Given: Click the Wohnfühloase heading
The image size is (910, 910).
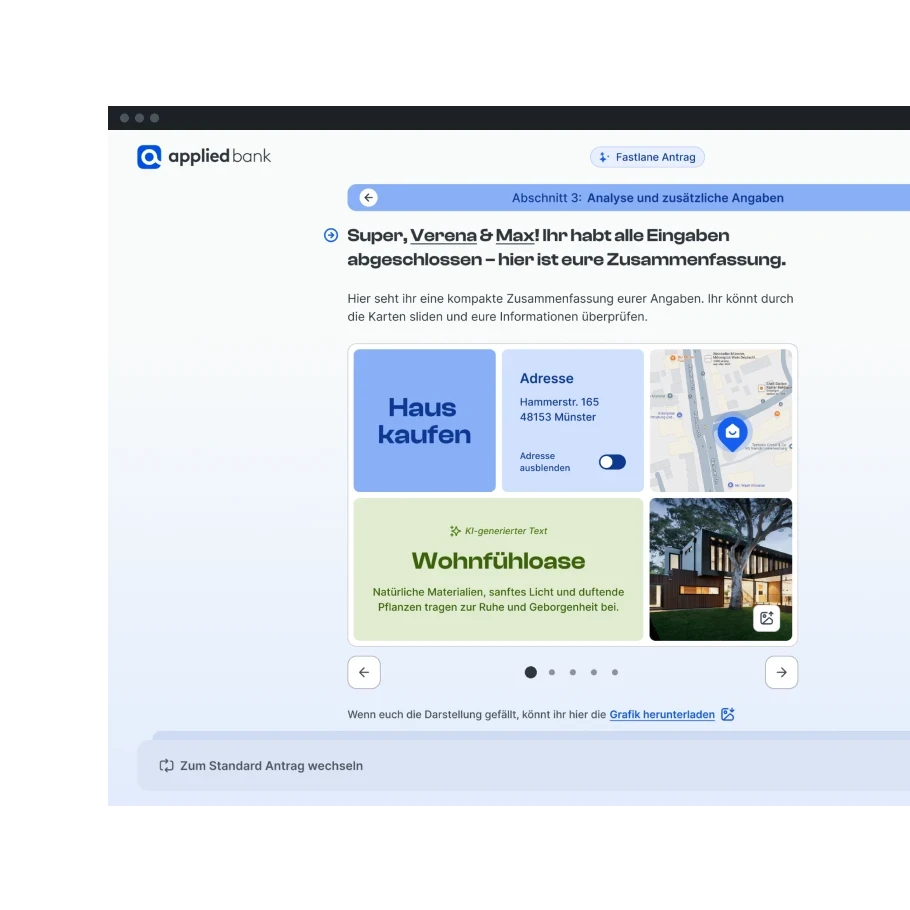Looking at the screenshot, I should coord(498,561).
